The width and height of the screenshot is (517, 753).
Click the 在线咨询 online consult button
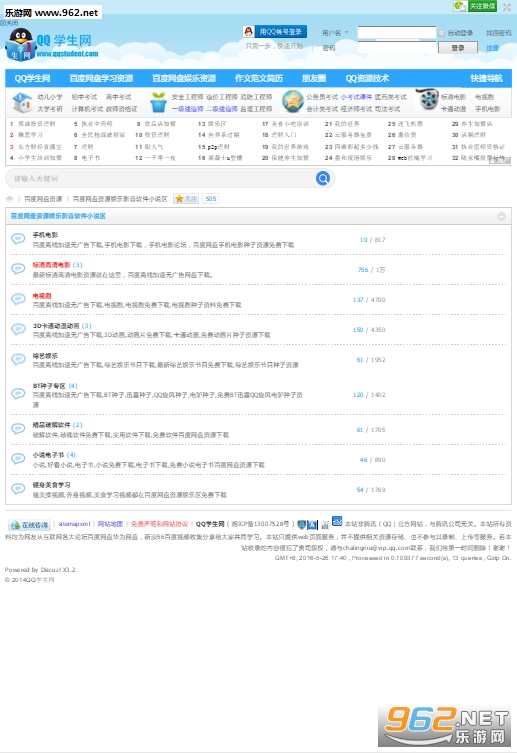(x=29, y=525)
